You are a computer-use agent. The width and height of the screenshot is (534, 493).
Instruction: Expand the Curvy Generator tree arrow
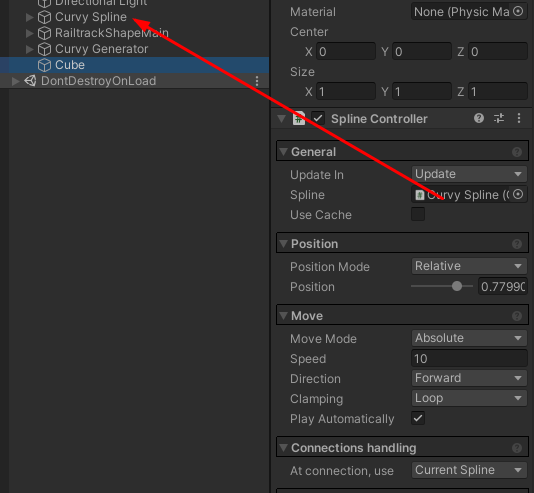pyautogui.click(x=30, y=49)
